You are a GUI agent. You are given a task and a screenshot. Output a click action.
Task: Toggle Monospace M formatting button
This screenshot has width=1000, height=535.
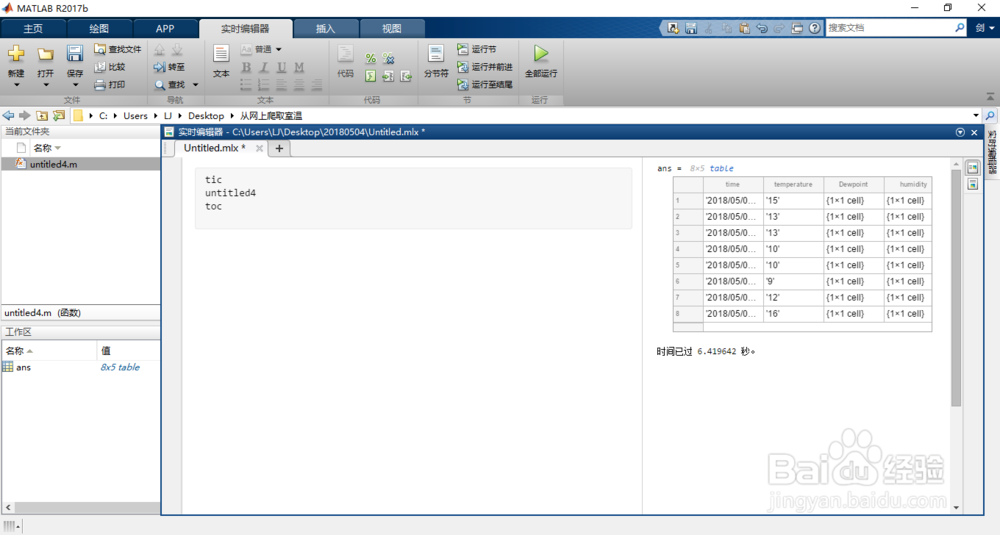point(299,67)
